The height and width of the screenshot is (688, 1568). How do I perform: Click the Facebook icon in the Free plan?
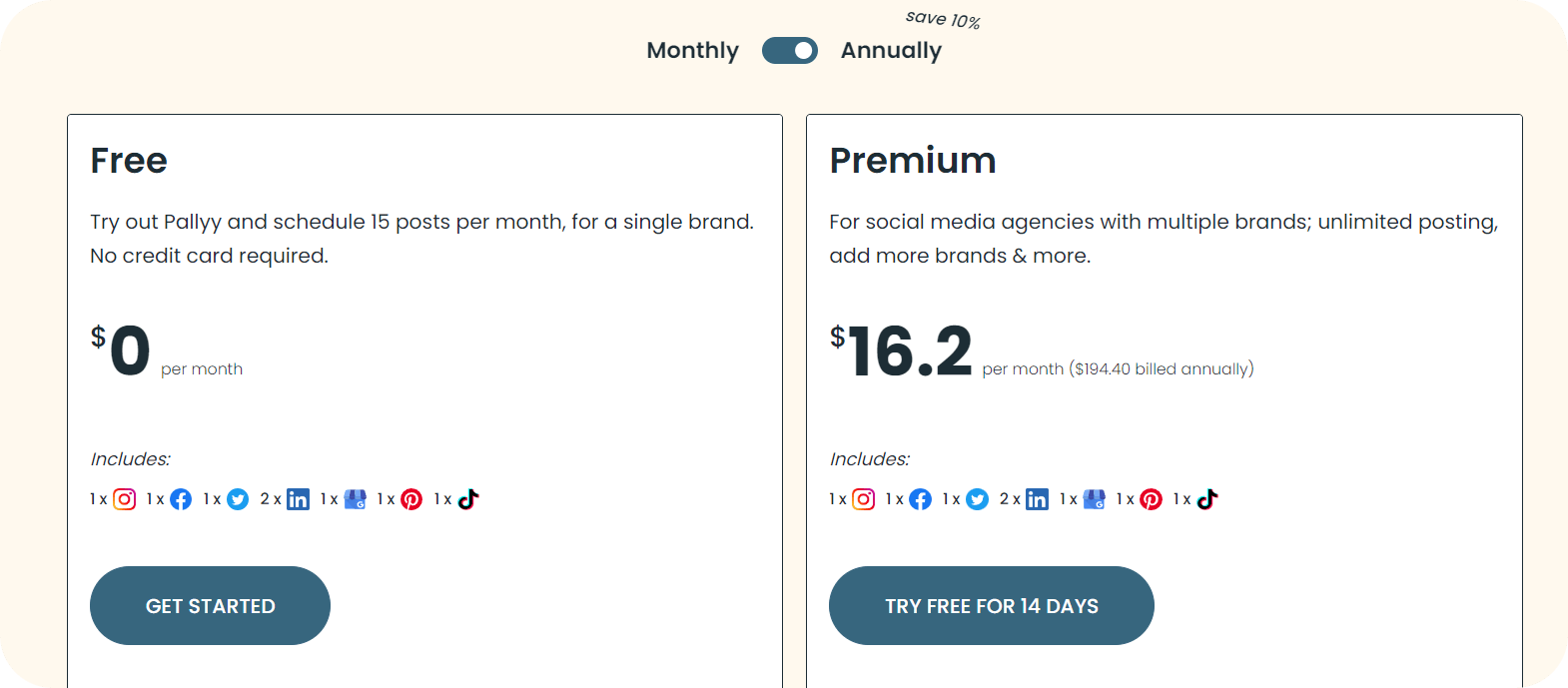pos(181,499)
